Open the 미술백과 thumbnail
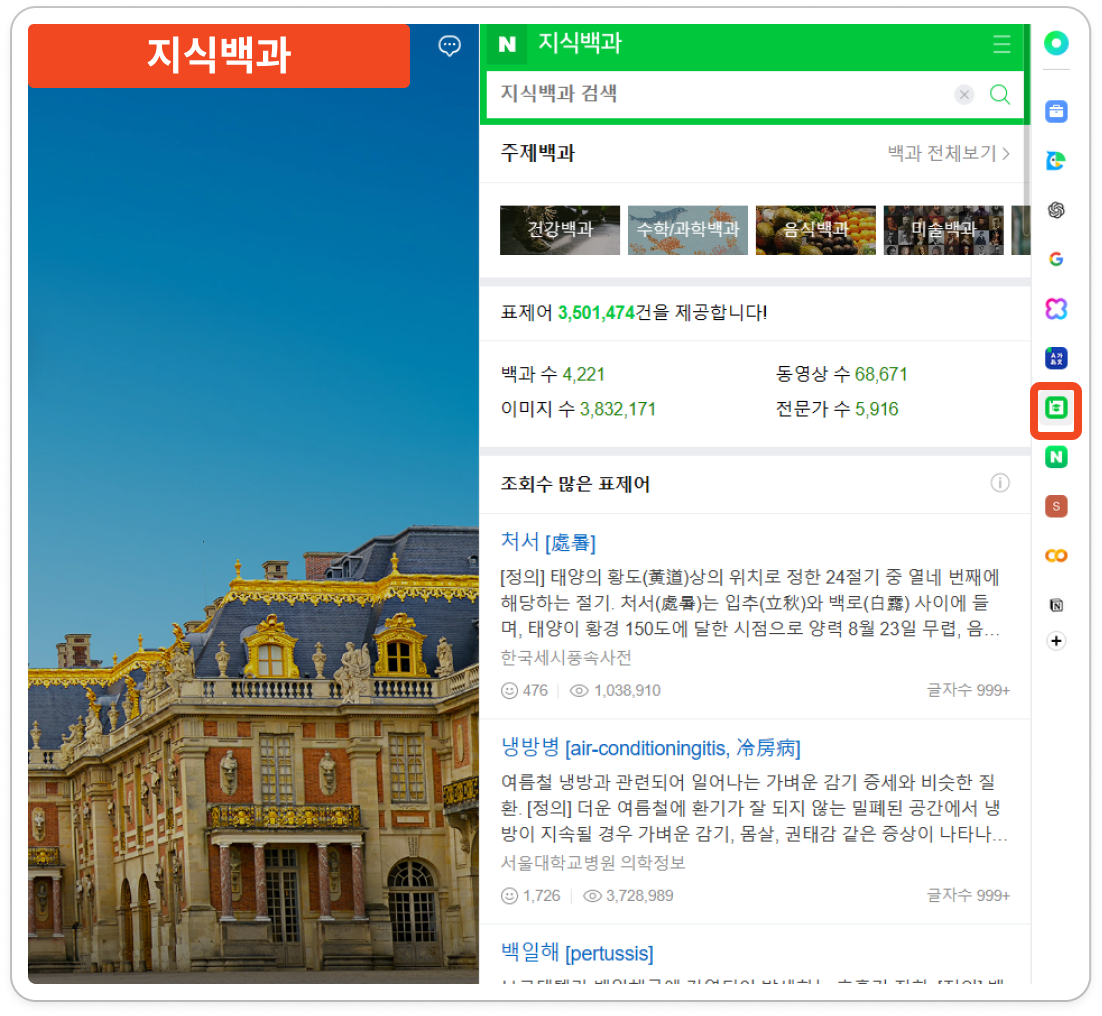The height and width of the screenshot is (1016, 1102). pos(943,230)
